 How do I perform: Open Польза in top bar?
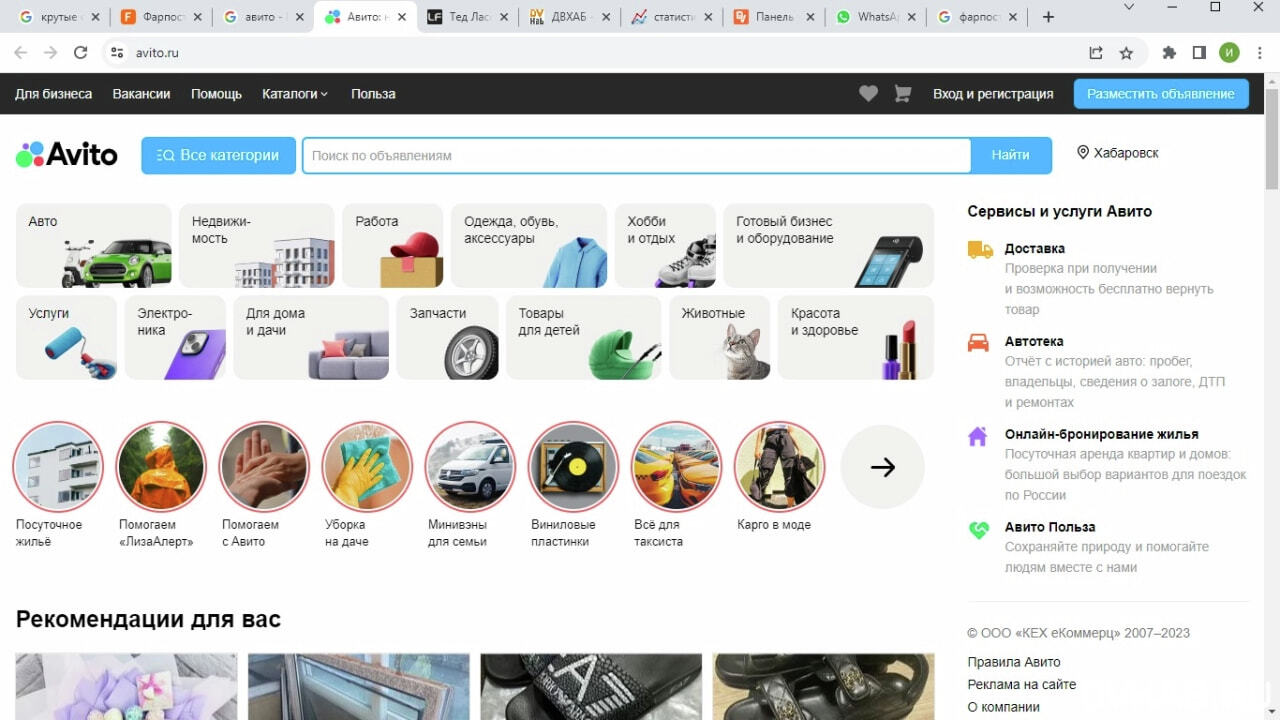[373, 93]
